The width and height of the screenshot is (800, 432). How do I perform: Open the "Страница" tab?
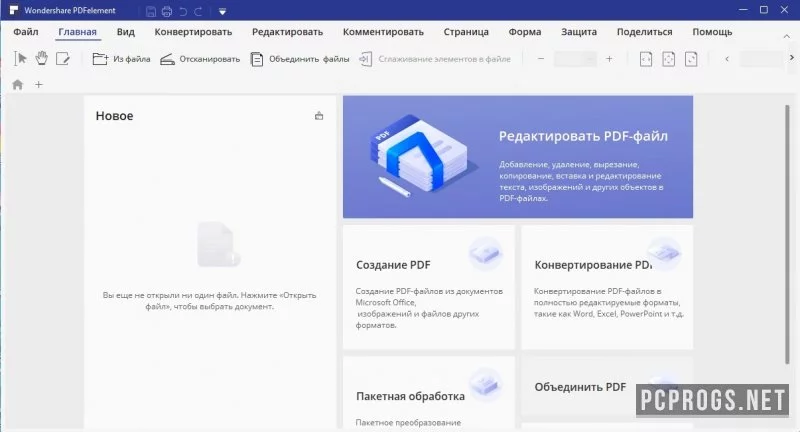click(x=466, y=32)
